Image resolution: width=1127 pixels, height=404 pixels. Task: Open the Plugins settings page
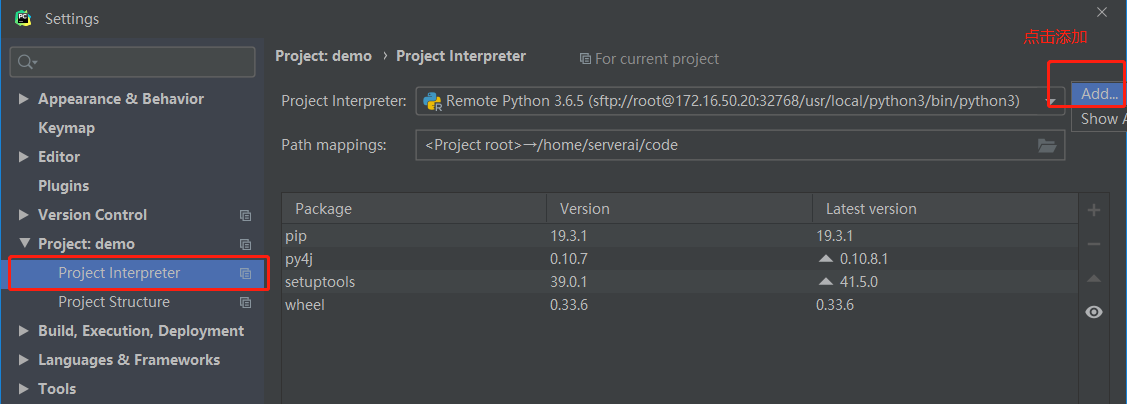63,186
